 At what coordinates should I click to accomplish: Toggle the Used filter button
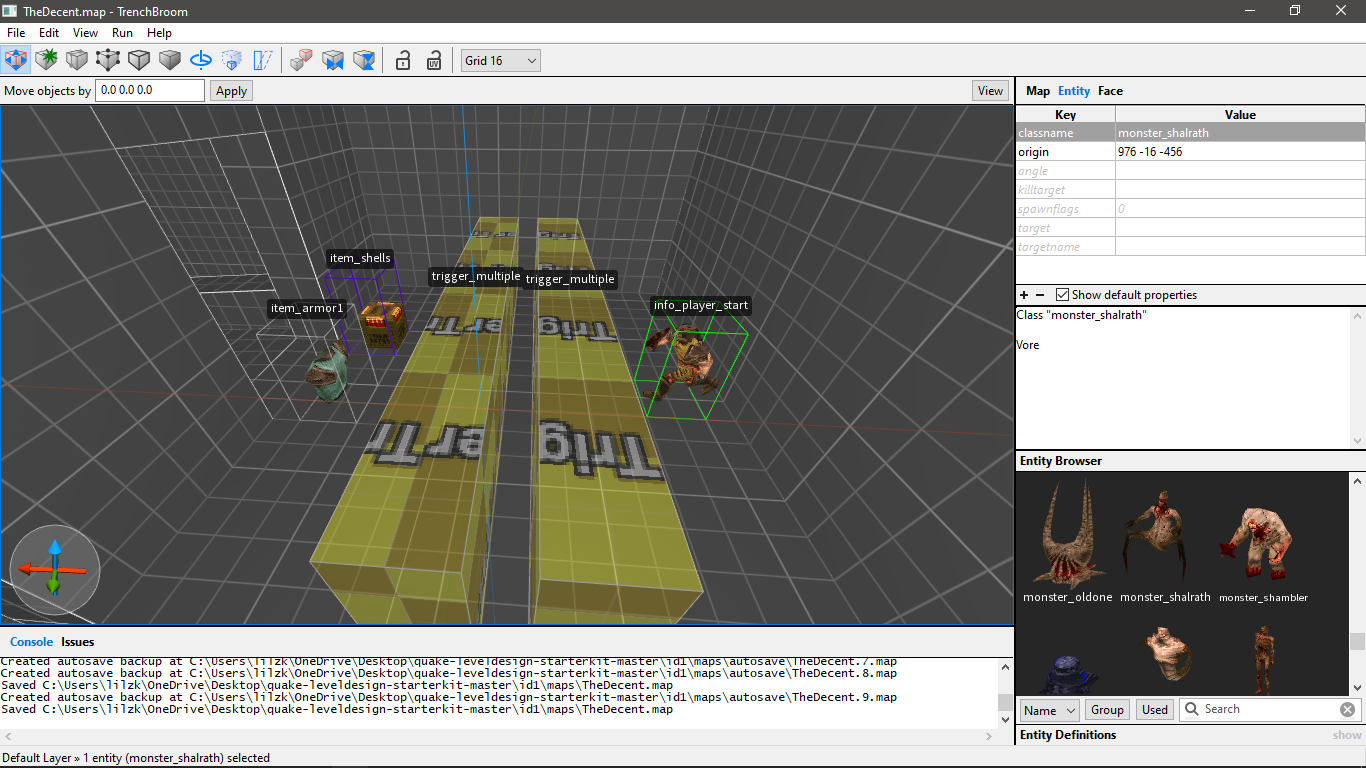tap(1155, 710)
